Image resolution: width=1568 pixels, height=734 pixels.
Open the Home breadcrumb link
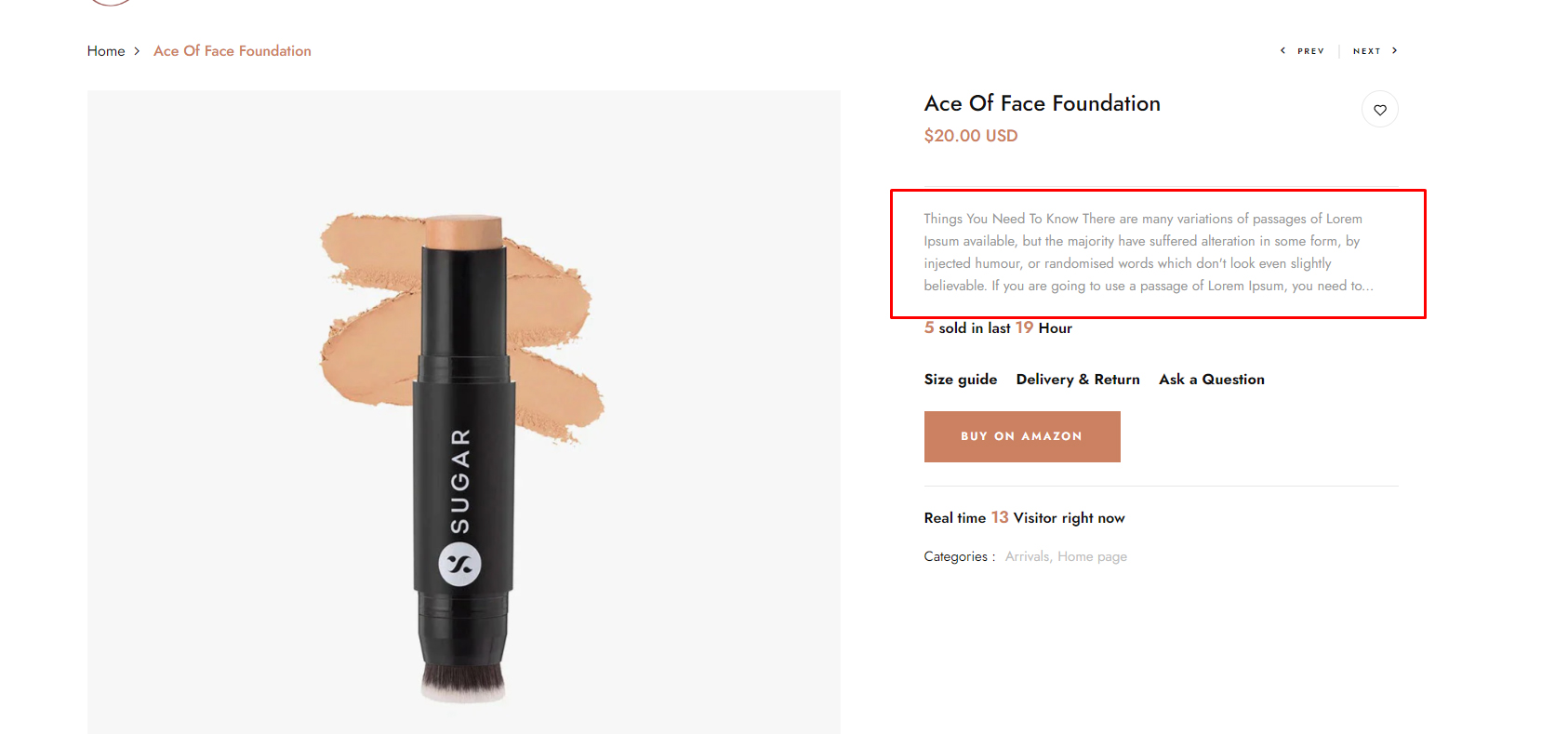tap(106, 51)
